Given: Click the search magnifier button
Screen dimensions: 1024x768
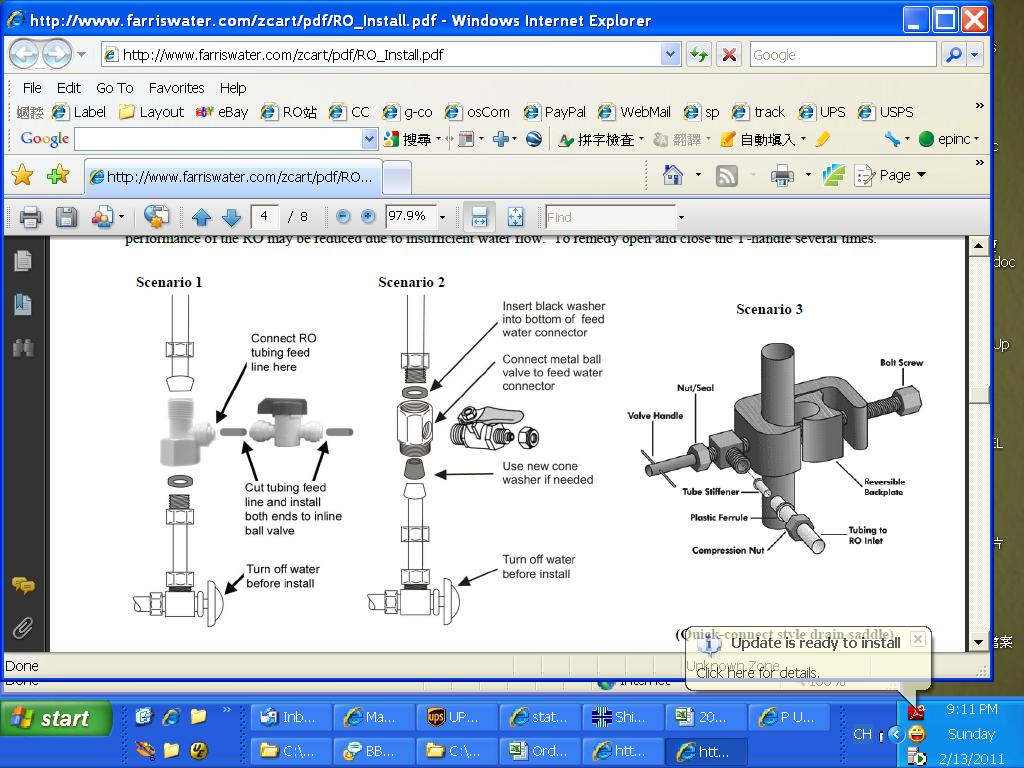Looking at the screenshot, I should [953, 55].
